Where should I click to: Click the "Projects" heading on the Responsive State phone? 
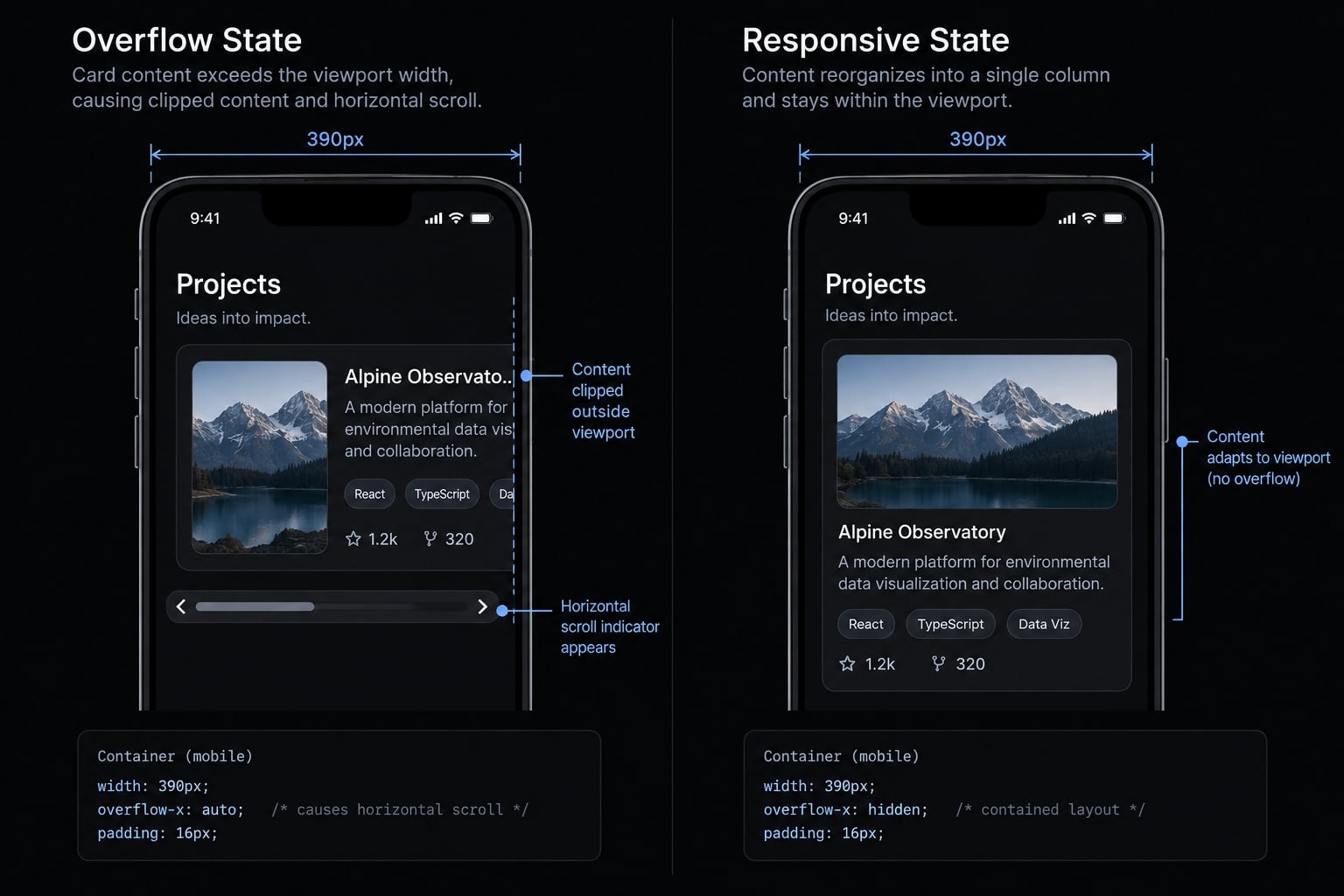(x=875, y=284)
